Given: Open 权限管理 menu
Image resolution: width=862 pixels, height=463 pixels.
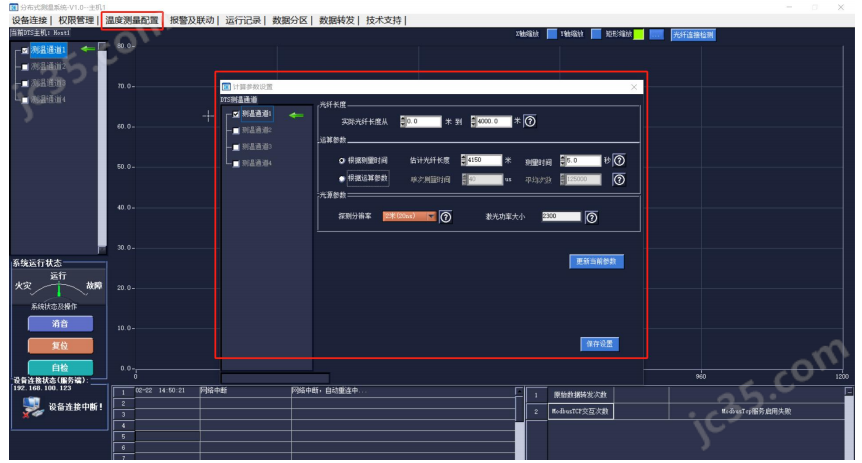Looking at the screenshot, I should (x=76, y=20).
